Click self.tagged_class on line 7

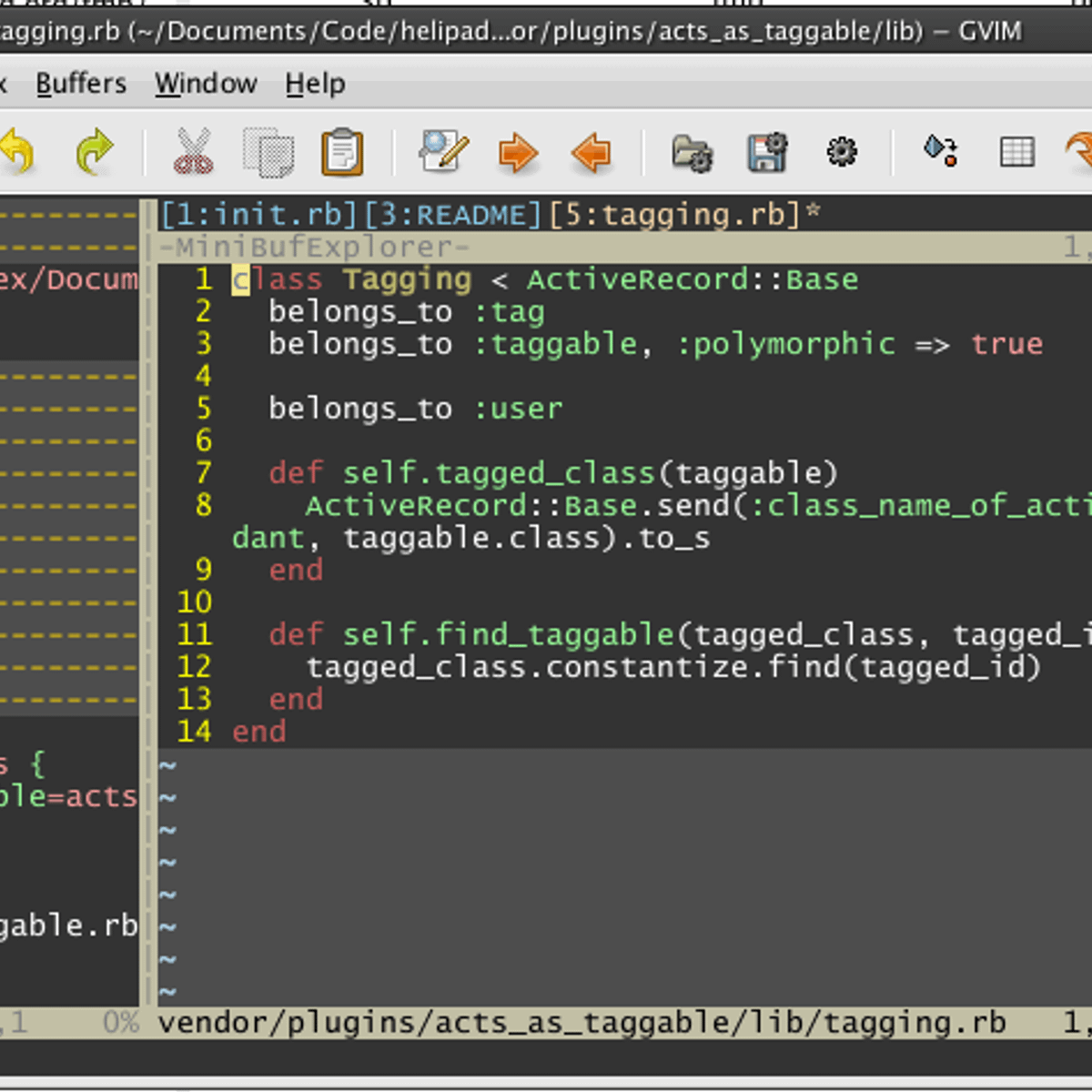[499, 473]
